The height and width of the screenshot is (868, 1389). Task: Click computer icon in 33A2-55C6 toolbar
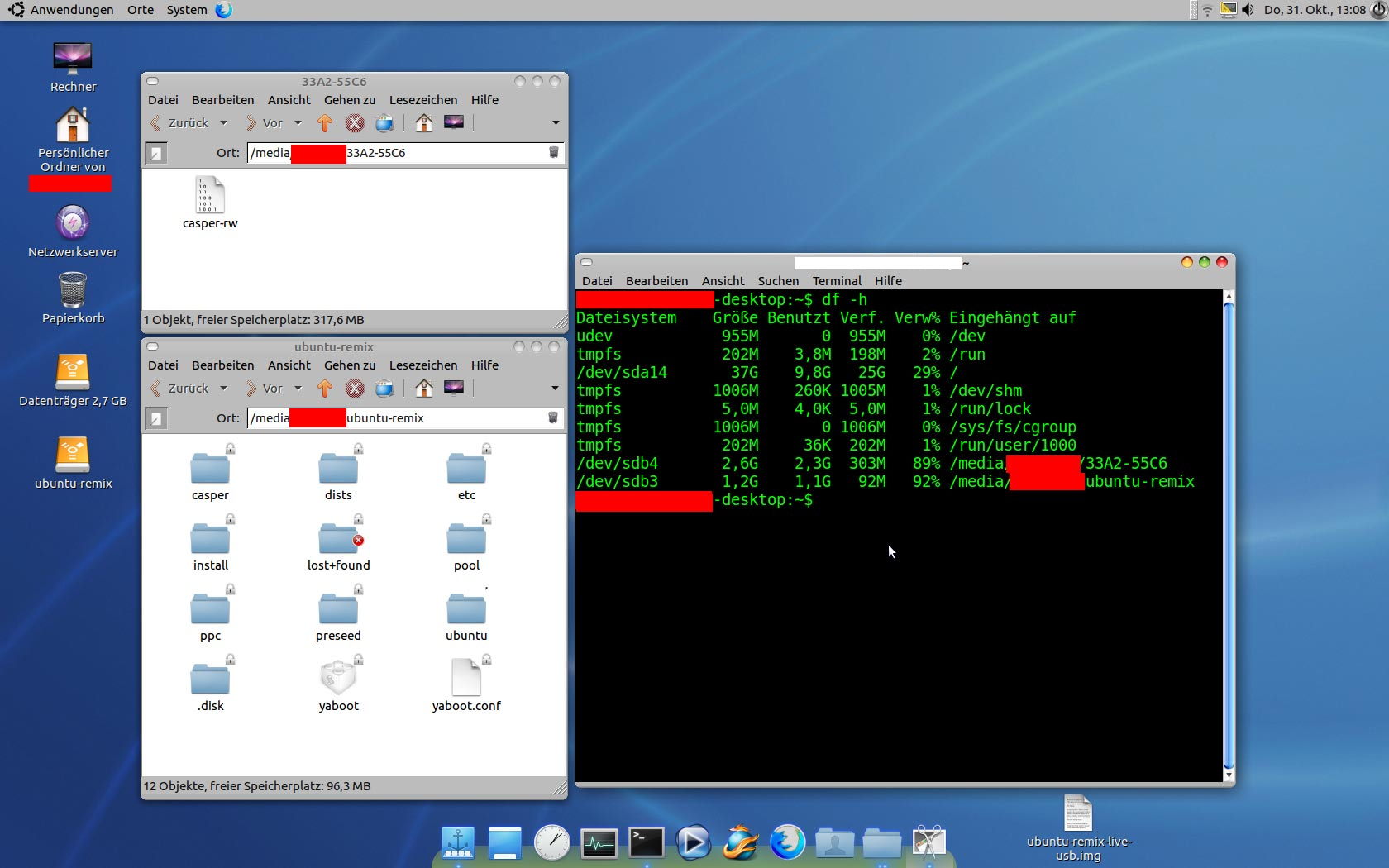click(x=454, y=123)
